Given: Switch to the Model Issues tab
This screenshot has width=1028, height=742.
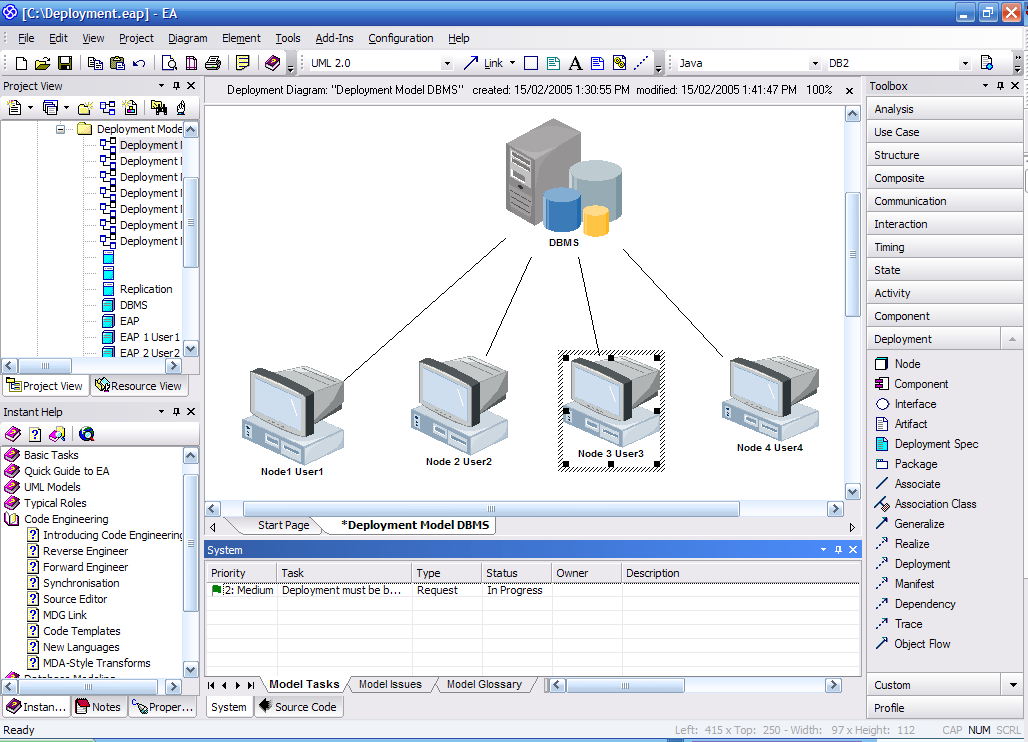Looking at the screenshot, I should tap(390, 685).
